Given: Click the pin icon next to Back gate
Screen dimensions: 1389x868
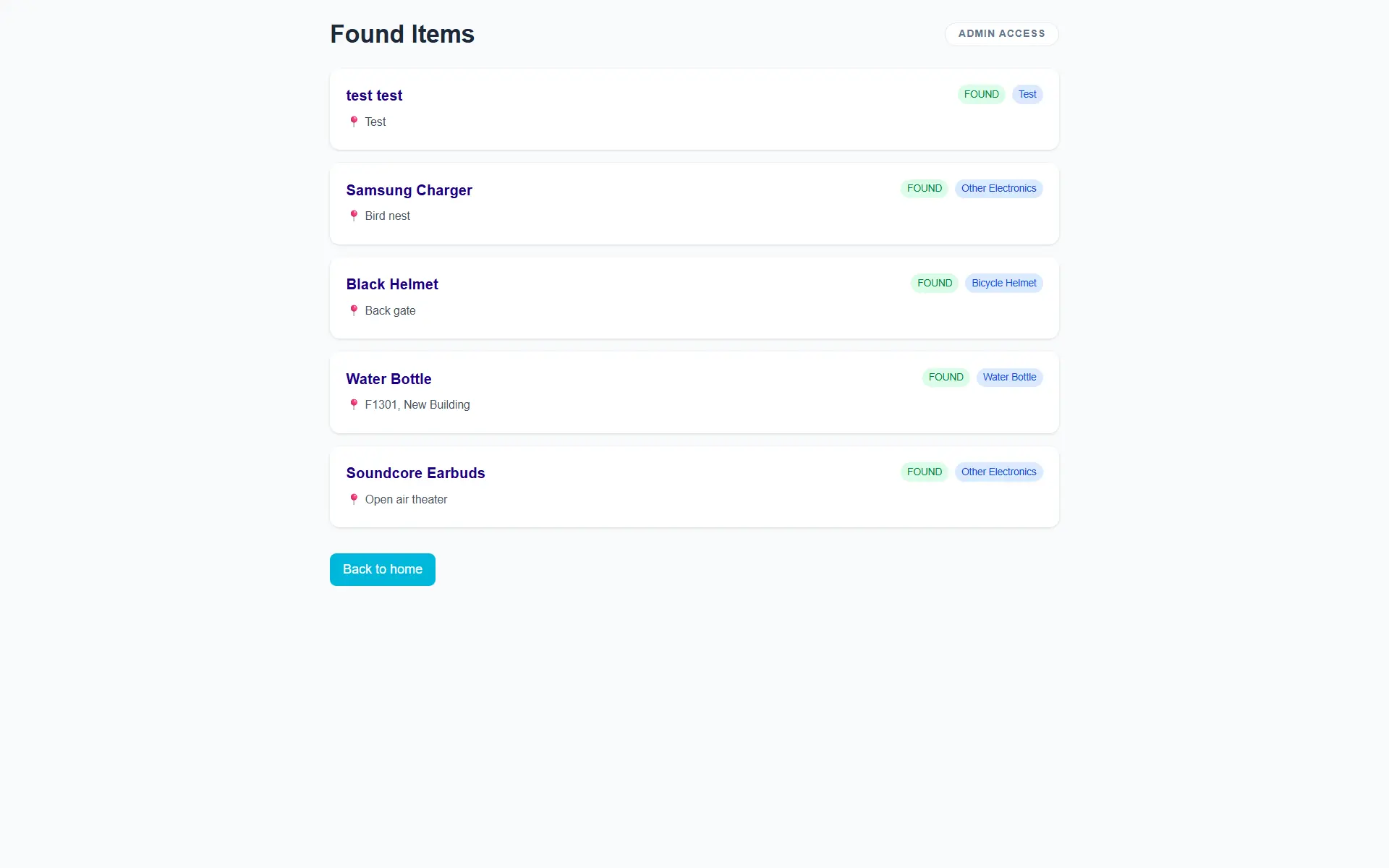Looking at the screenshot, I should 354,310.
